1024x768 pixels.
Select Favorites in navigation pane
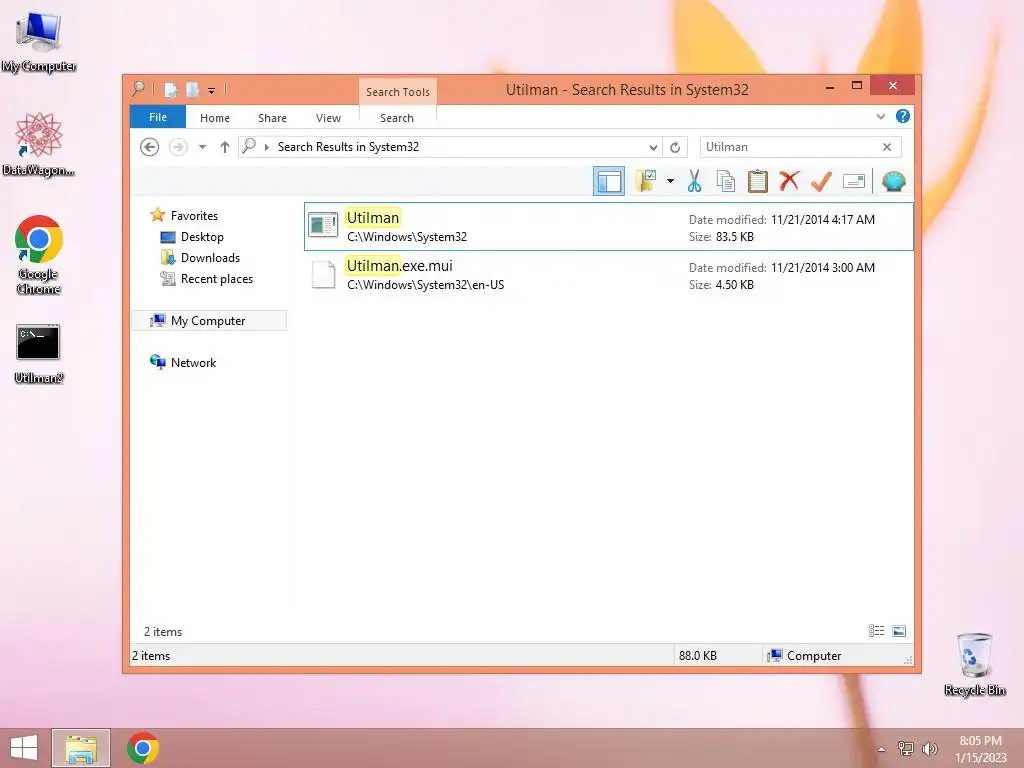click(x=193, y=216)
